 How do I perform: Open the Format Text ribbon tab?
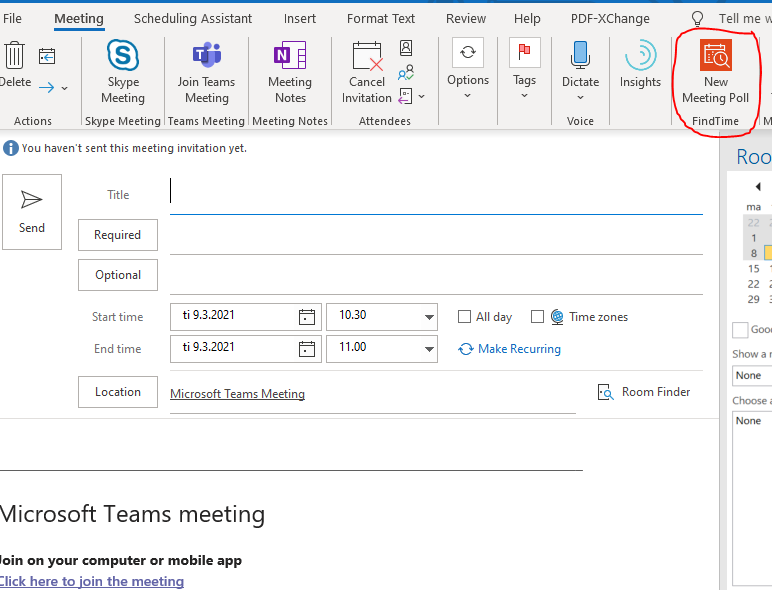(381, 18)
